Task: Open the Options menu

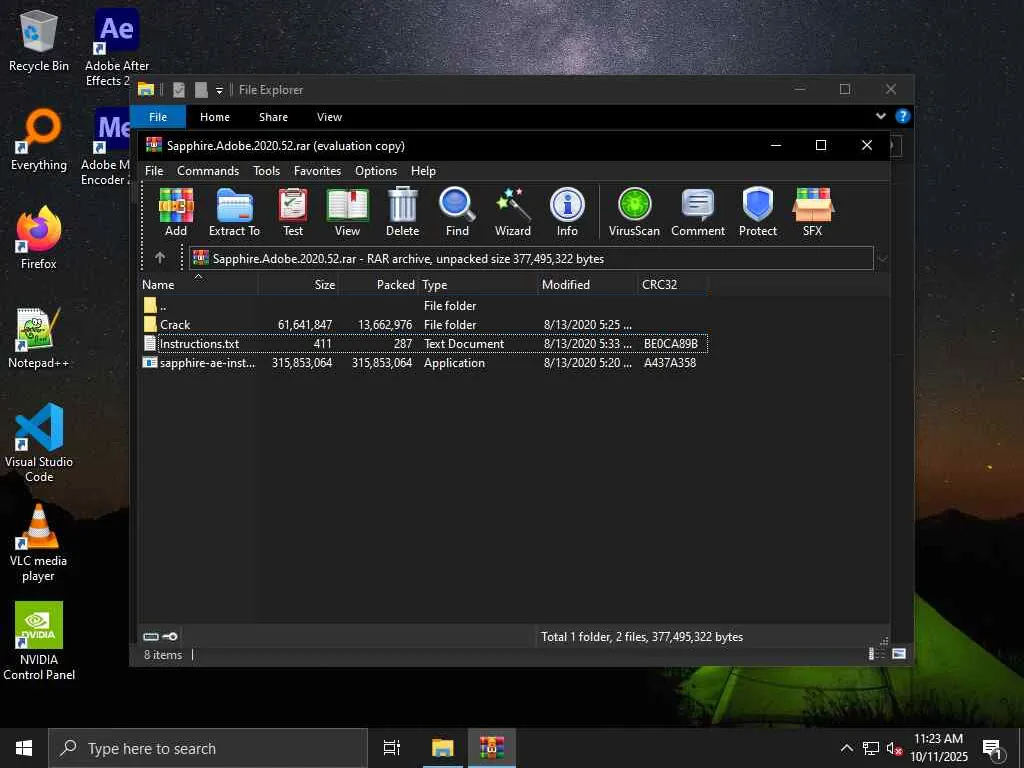Action: 376,170
